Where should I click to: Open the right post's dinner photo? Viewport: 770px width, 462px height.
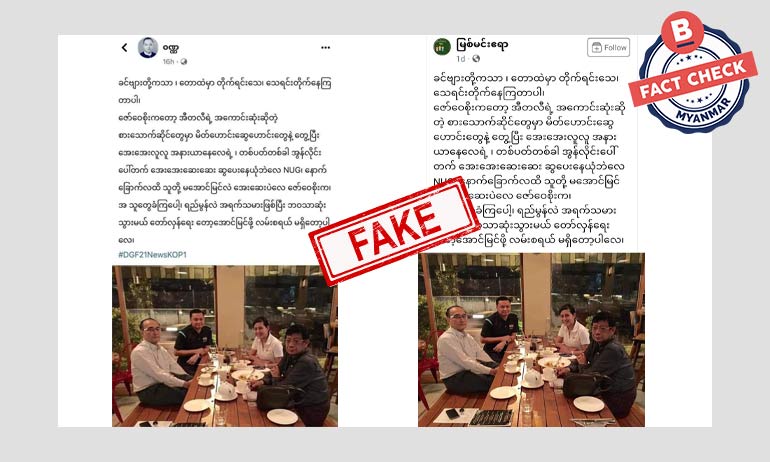coord(531,340)
